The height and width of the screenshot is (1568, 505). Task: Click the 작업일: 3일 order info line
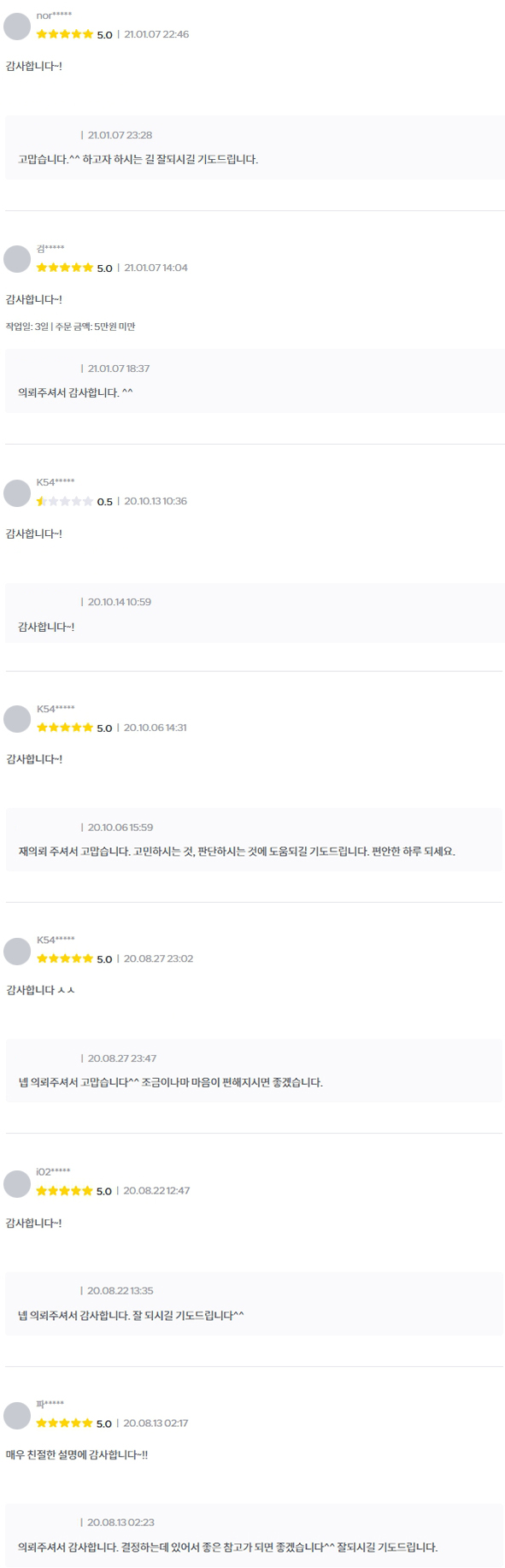click(x=70, y=326)
